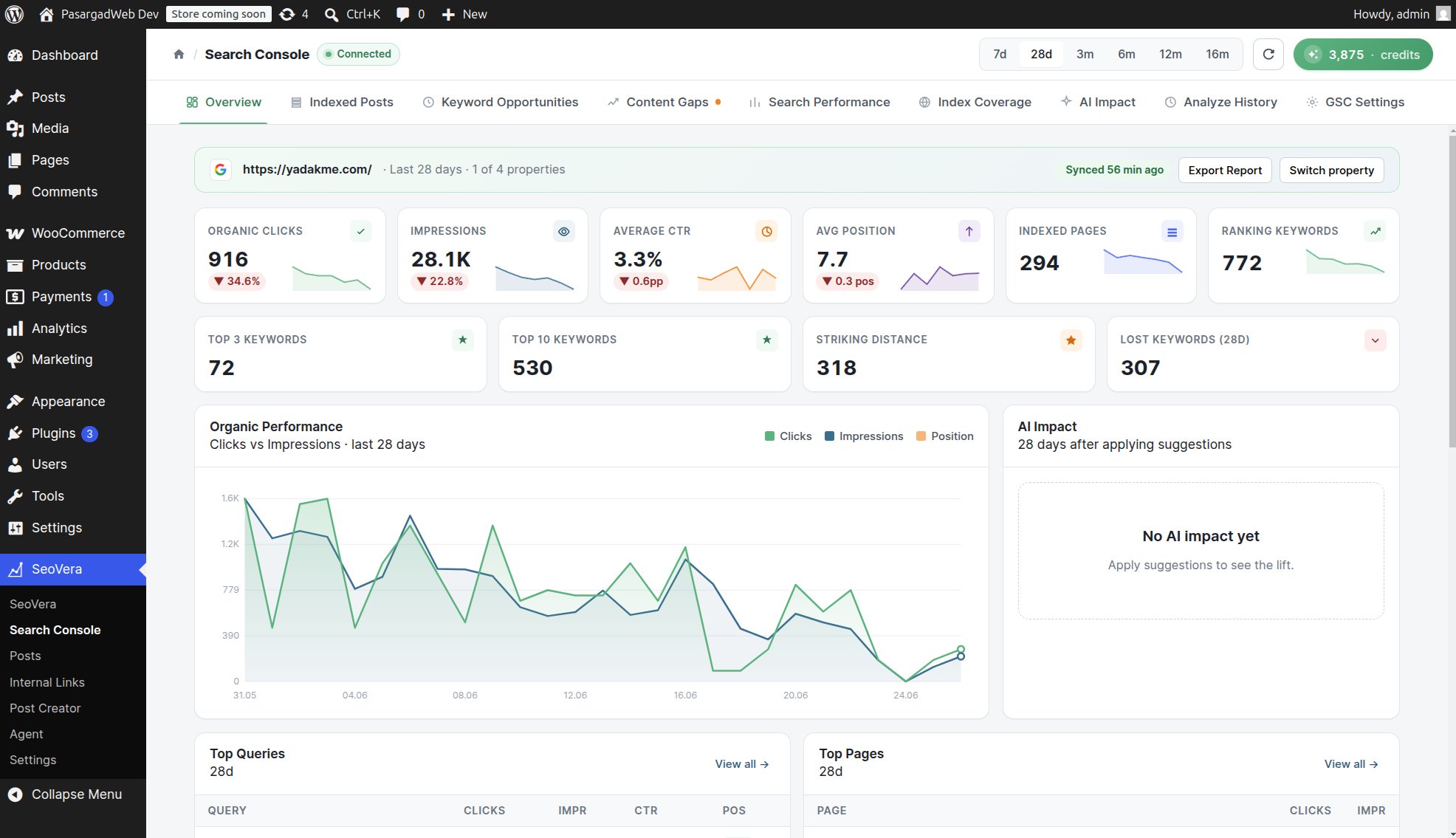
Task: Click the Google logo icon beside yadakme.com
Action: click(220, 170)
